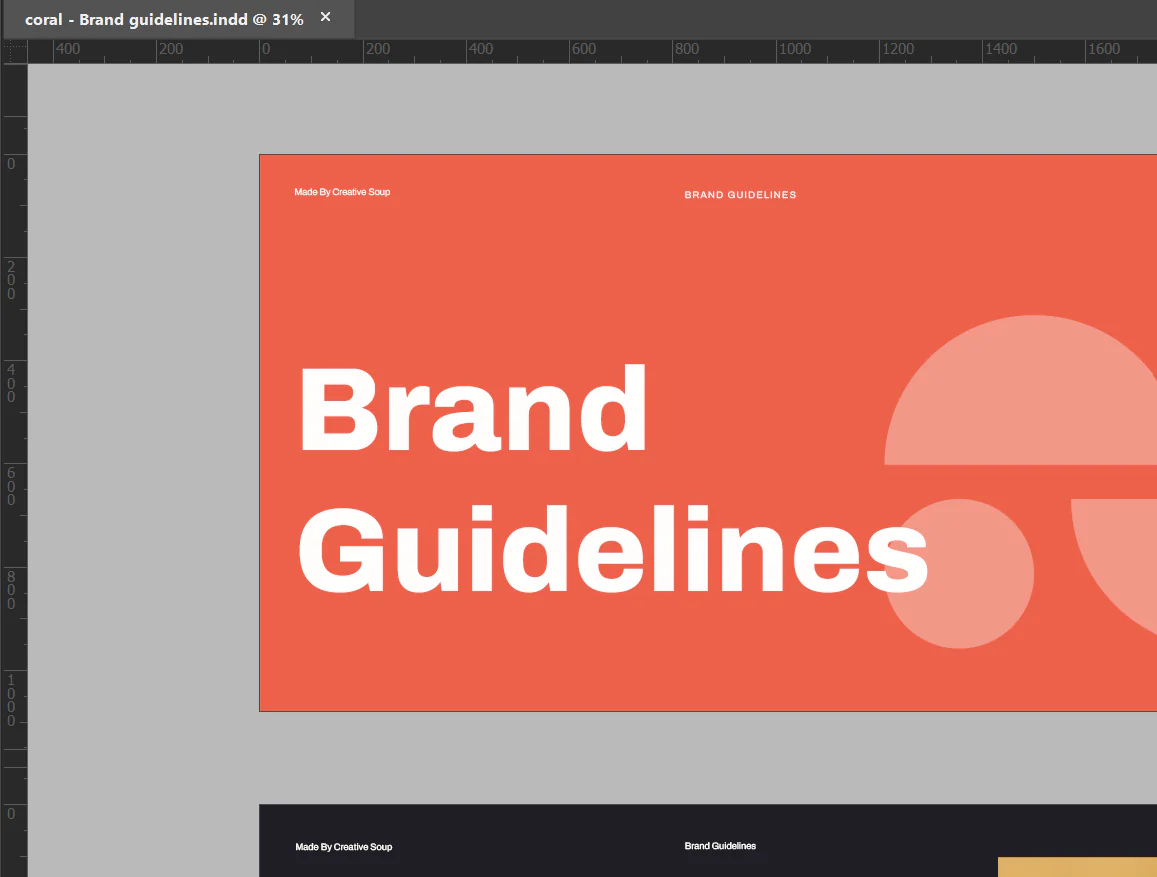Select the tan rectangle on the dark page
The width and height of the screenshot is (1157, 877).
(1076, 867)
